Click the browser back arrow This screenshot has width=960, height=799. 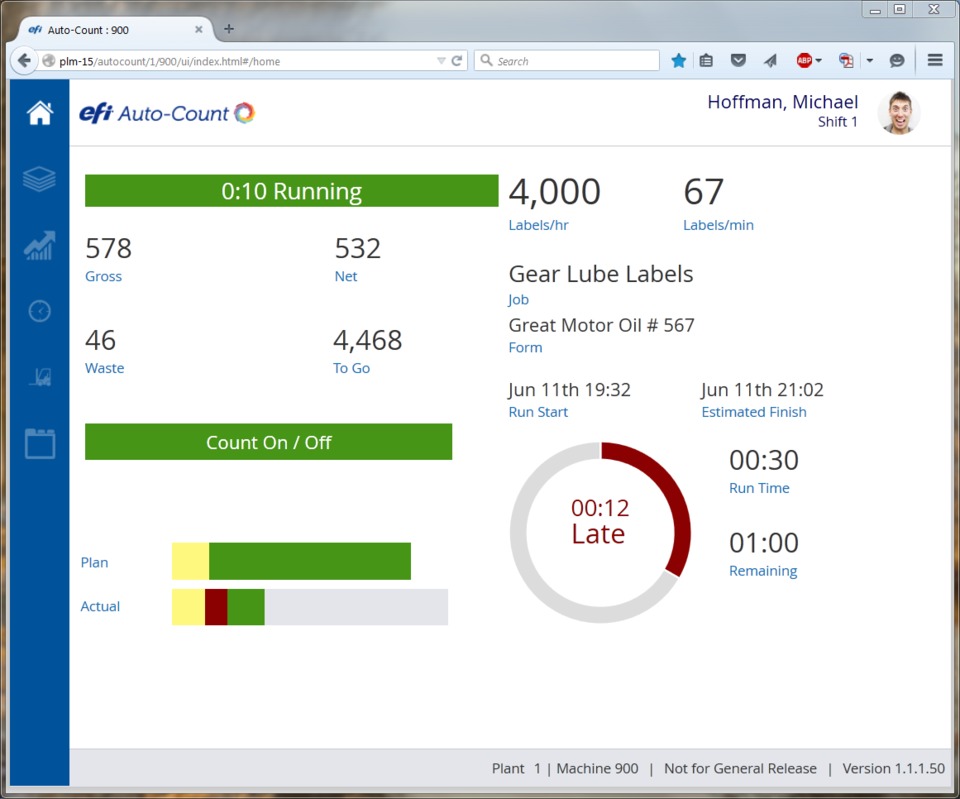(x=24, y=61)
